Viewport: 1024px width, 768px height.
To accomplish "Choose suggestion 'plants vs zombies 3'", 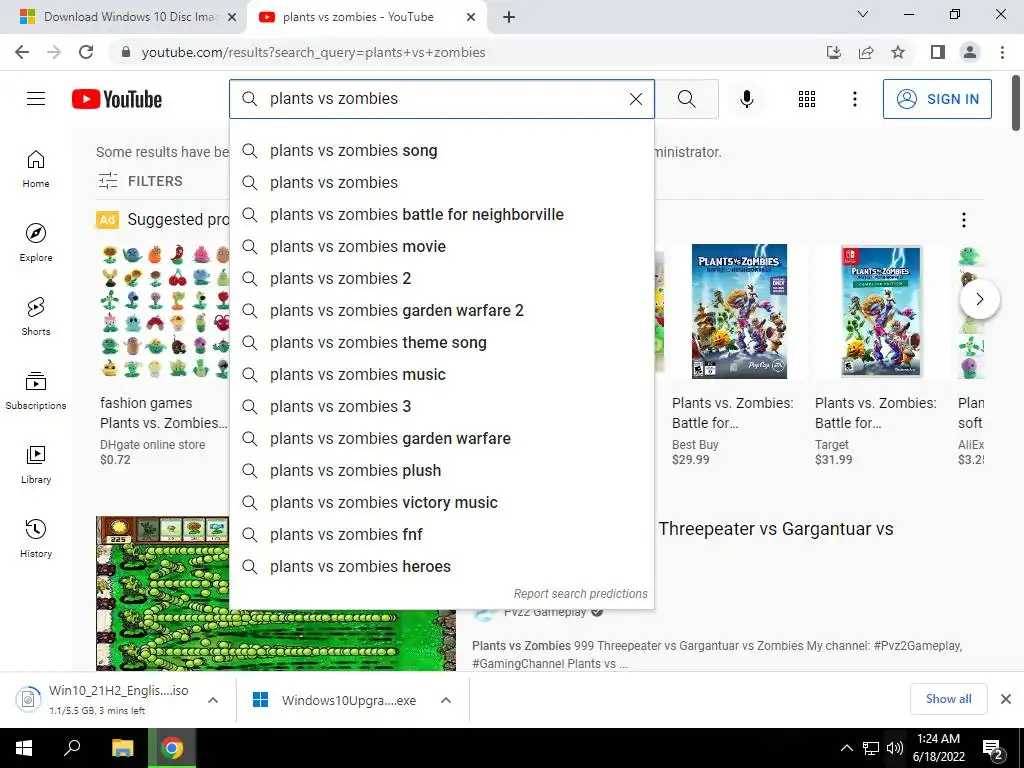I will click(x=442, y=406).
